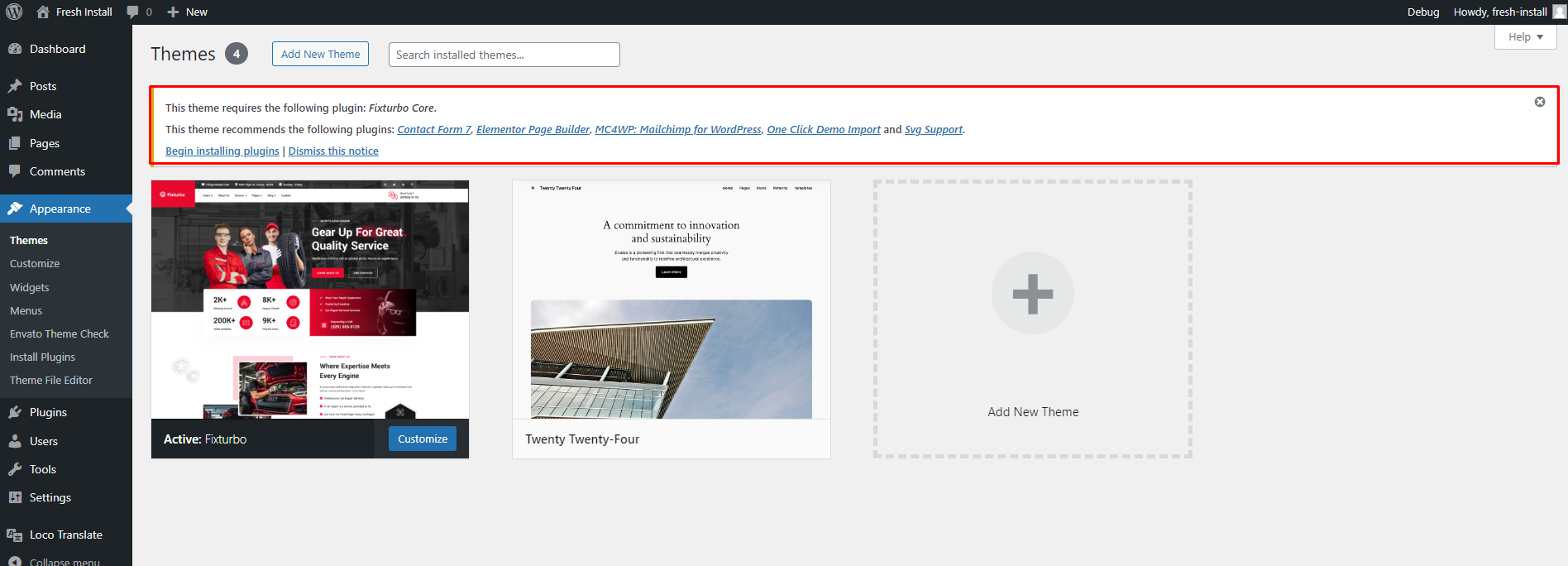Click the large plus icon to add theme
Image resolution: width=1568 pixels, height=566 pixels.
pos(1033,293)
